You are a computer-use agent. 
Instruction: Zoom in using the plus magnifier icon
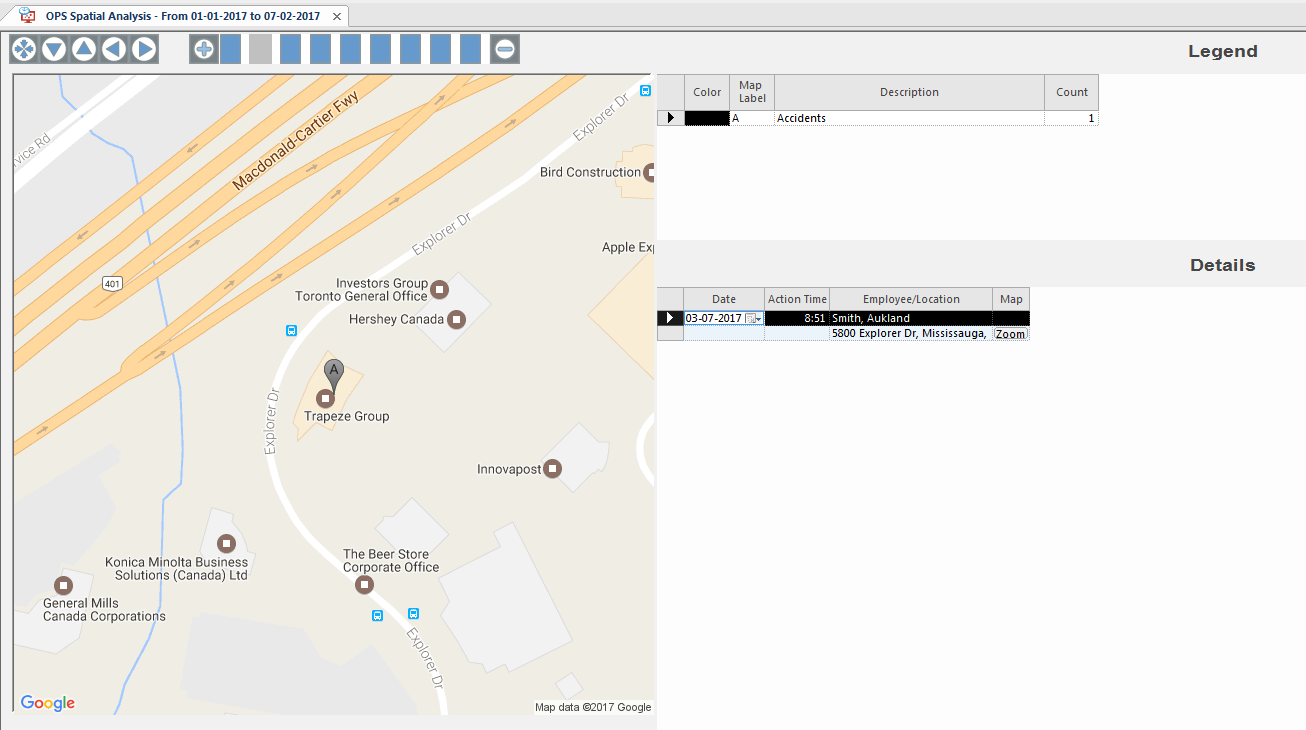pyautogui.click(x=203, y=48)
